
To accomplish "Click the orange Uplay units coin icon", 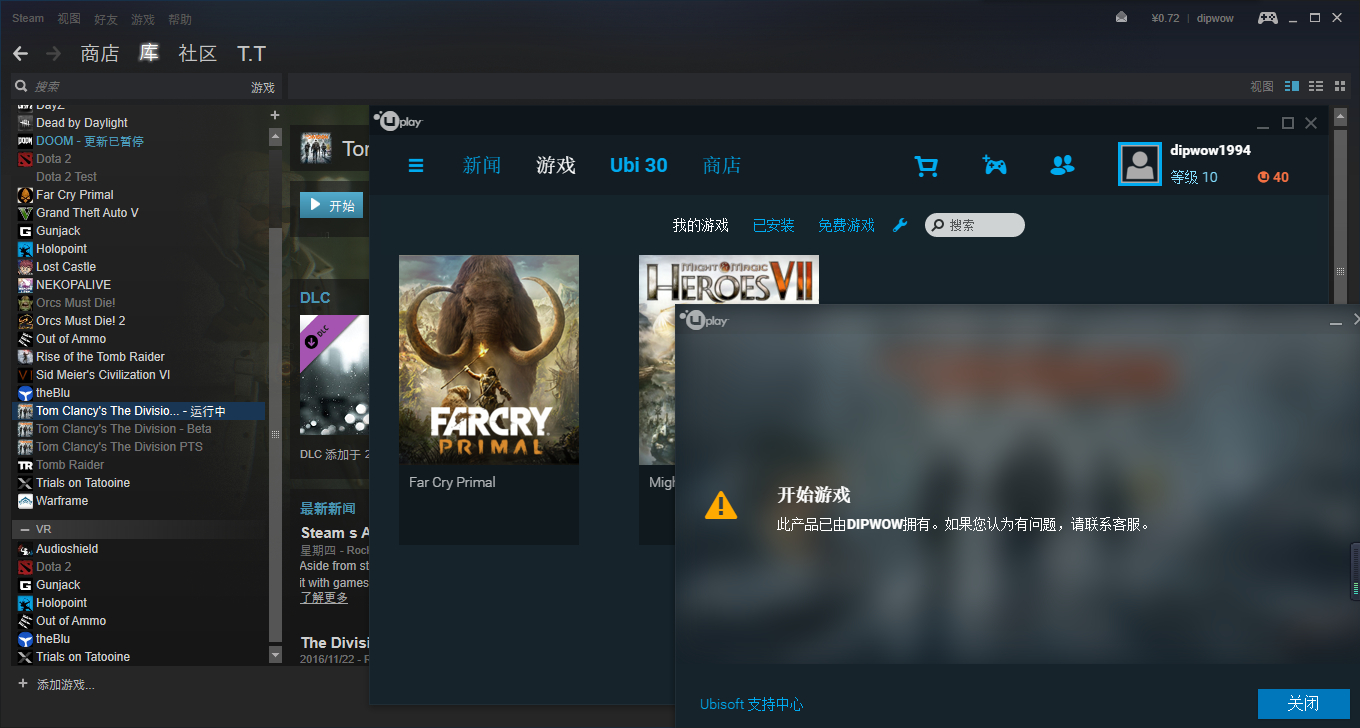I will [1263, 177].
